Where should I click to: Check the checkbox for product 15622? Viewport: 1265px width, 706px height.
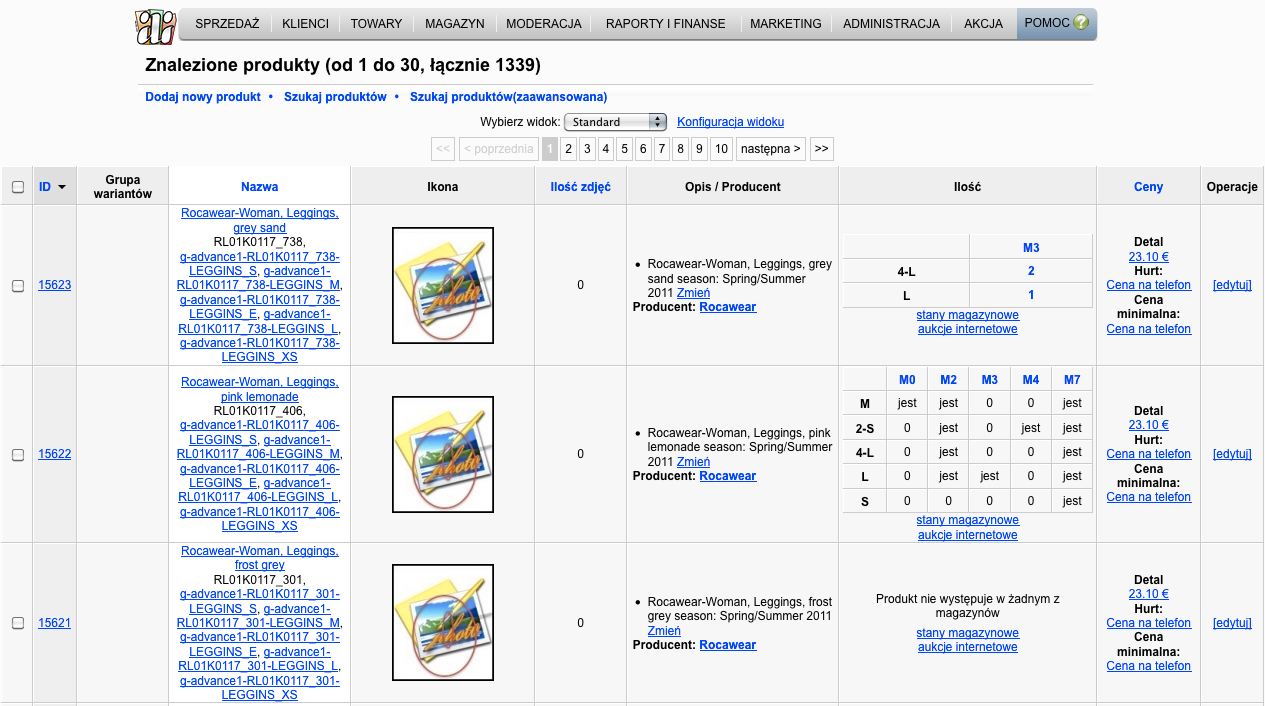click(x=18, y=455)
